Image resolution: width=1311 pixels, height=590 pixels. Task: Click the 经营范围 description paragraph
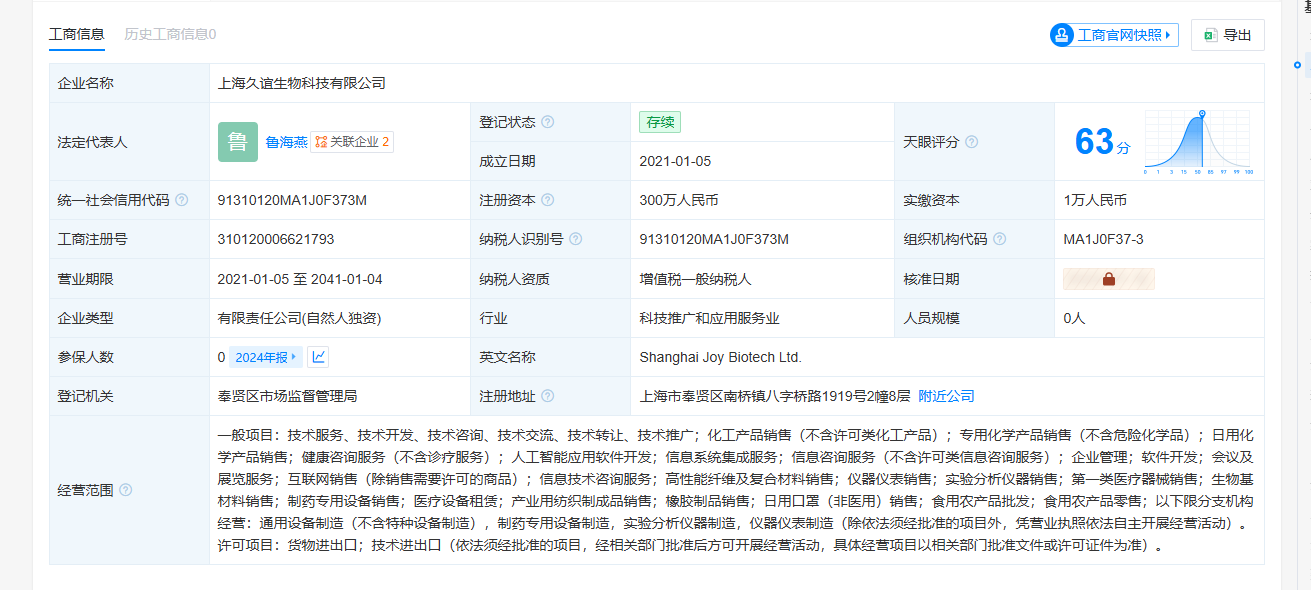click(735, 490)
